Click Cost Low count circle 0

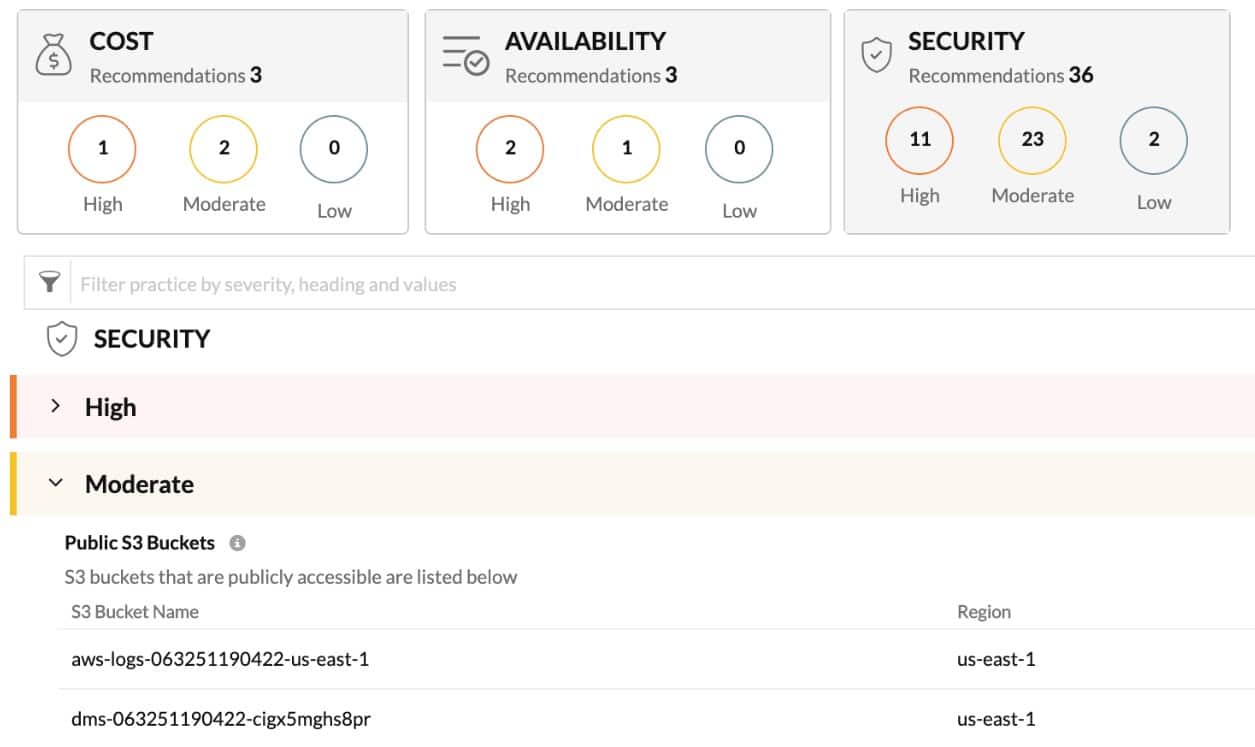[x=334, y=148]
